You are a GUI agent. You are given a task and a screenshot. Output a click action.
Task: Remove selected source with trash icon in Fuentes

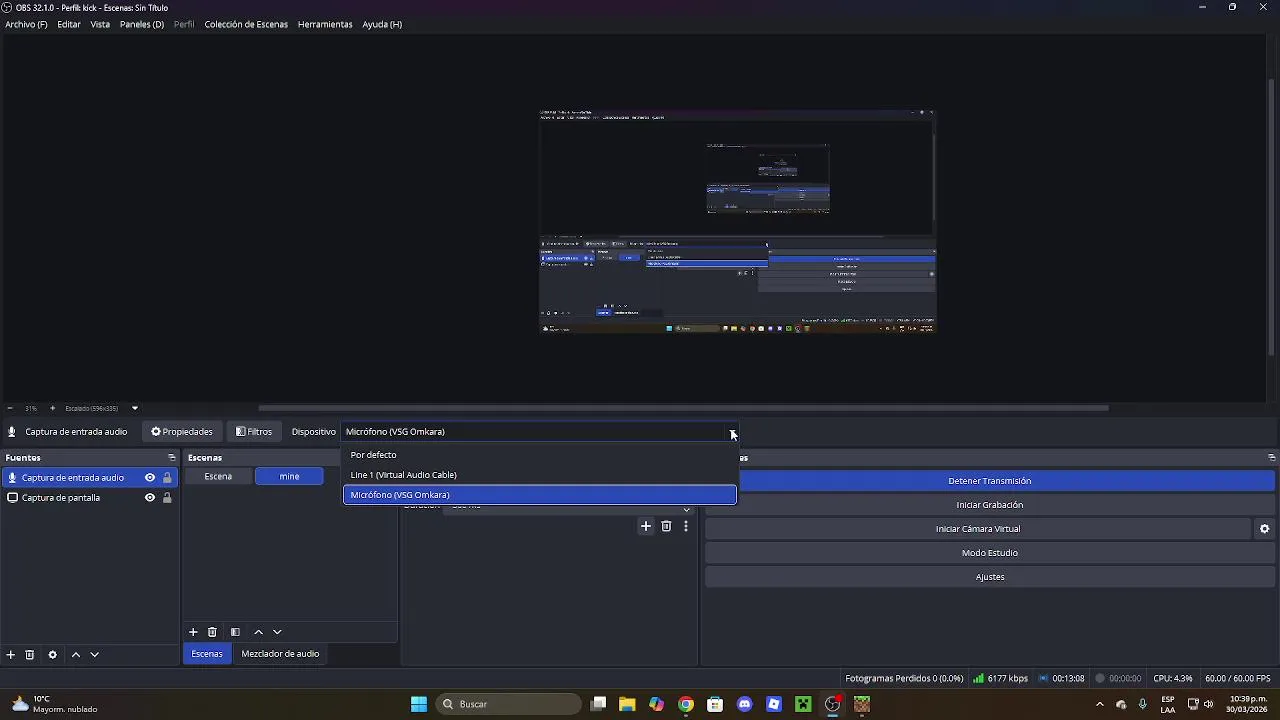click(x=30, y=655)
